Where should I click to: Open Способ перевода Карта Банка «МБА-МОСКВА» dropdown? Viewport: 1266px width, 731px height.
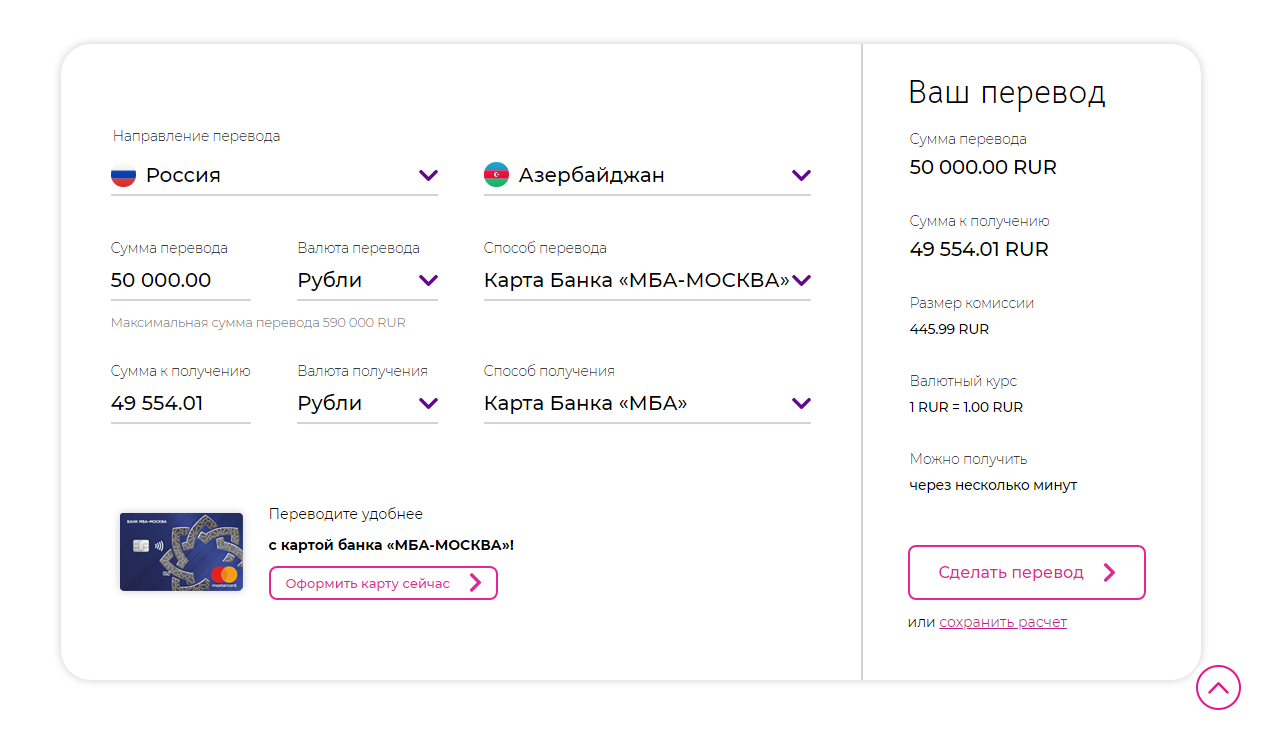[x=647, y=280]
